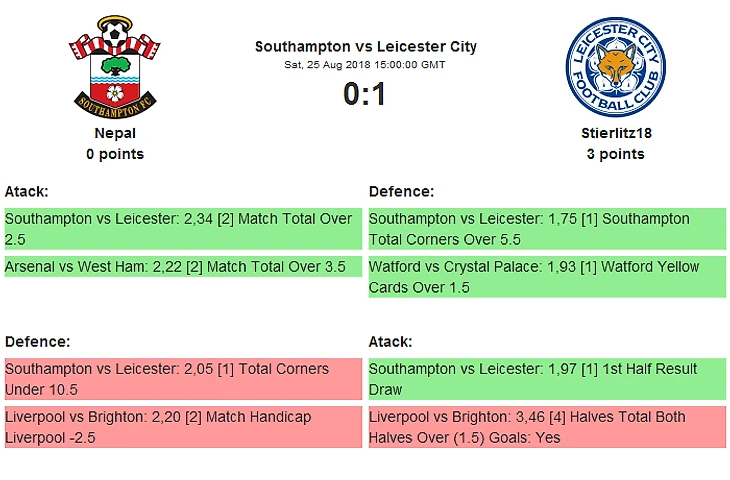Select Liverpool -2.5 Match Handicap bet
Viewport: 730px width, 480px height.
pos(183,427)
